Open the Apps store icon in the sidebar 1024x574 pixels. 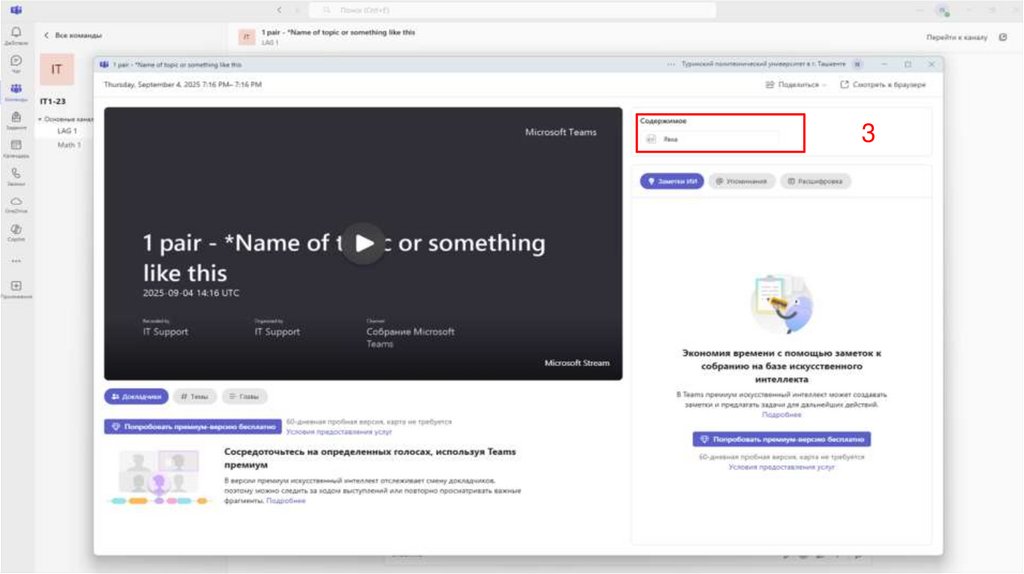tap(16, 286)
